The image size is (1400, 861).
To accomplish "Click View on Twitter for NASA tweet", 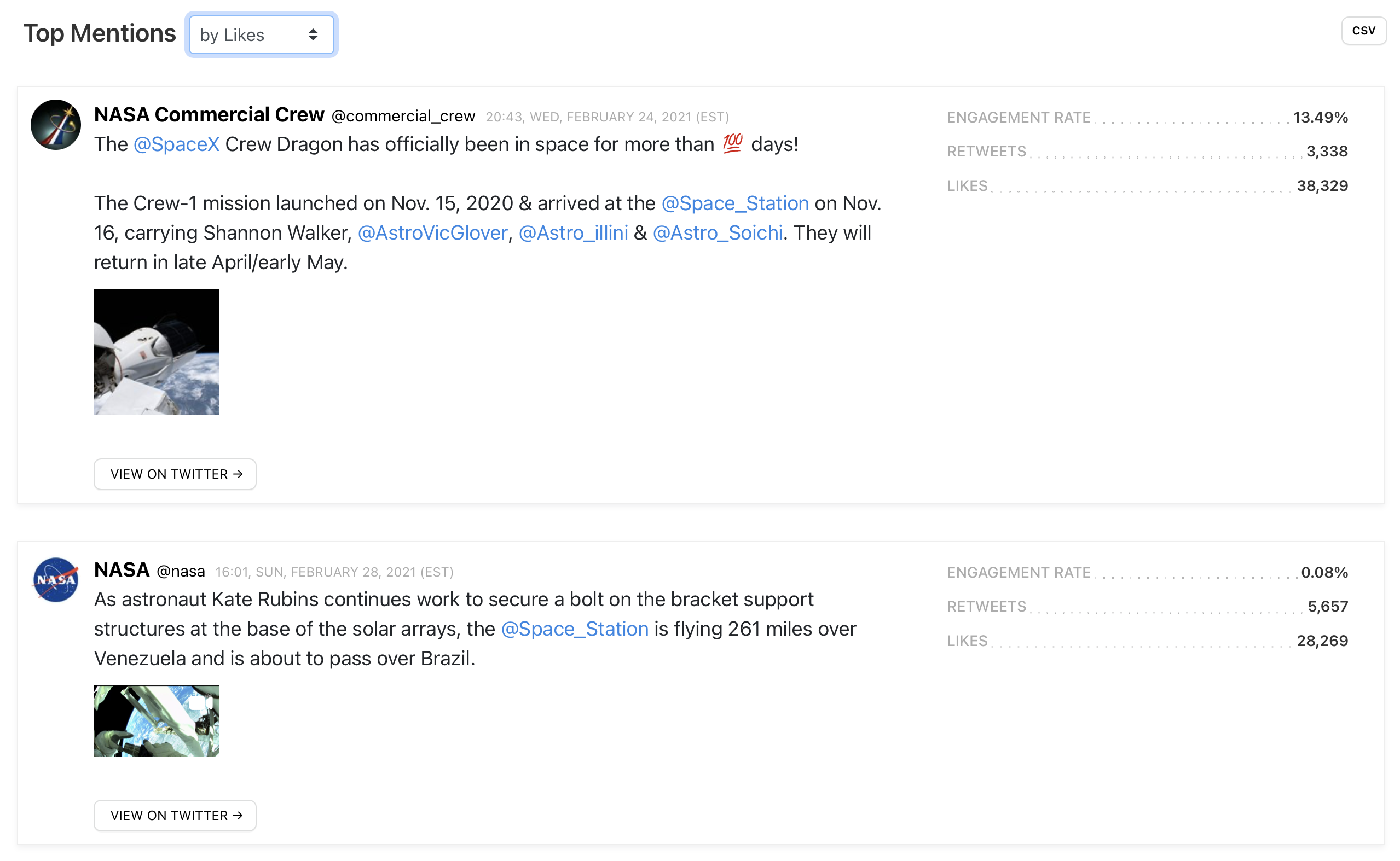I will coord(175,815).
